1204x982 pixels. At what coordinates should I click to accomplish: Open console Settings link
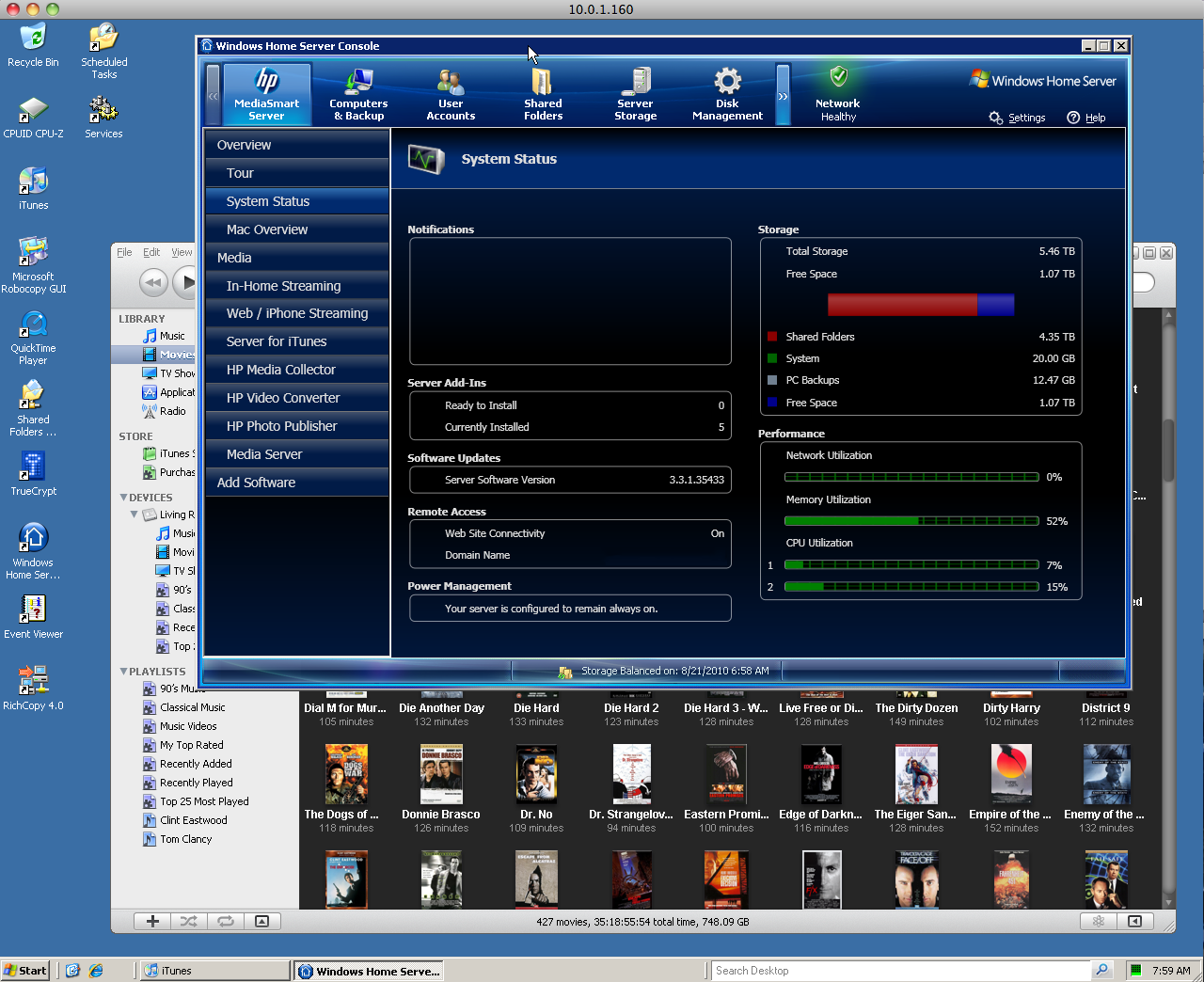coord(1018,118)
